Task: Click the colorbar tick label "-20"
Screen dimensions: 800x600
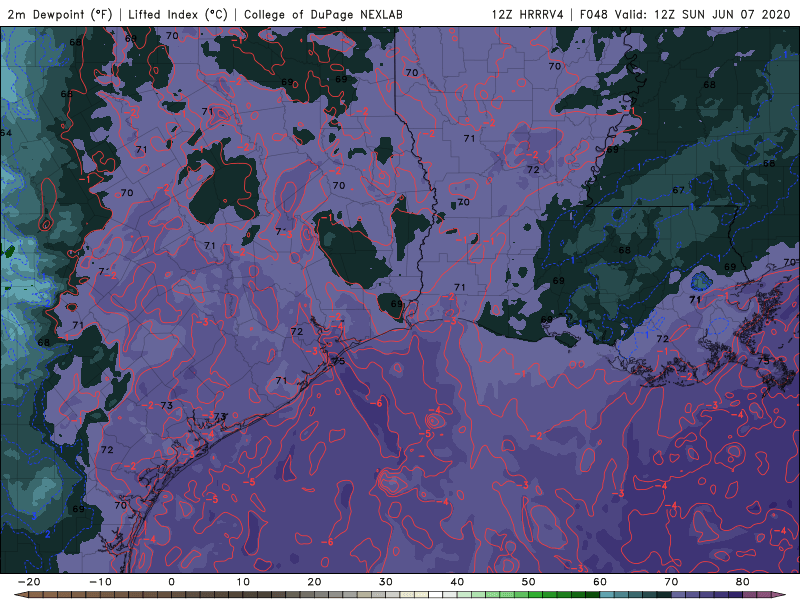Action: pos(29,582)
